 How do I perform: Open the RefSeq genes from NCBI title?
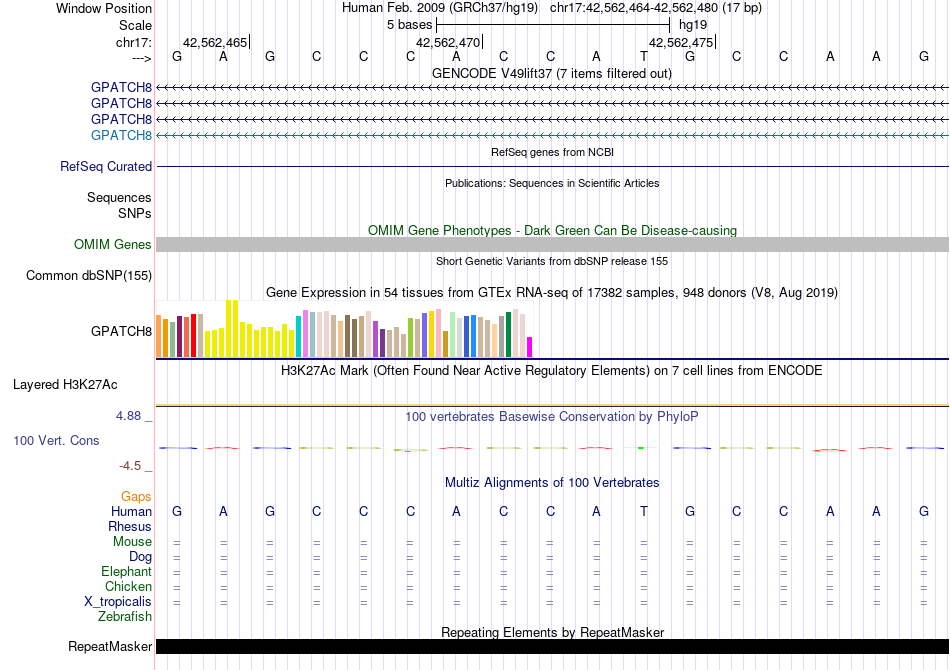[x=552, y=152]
